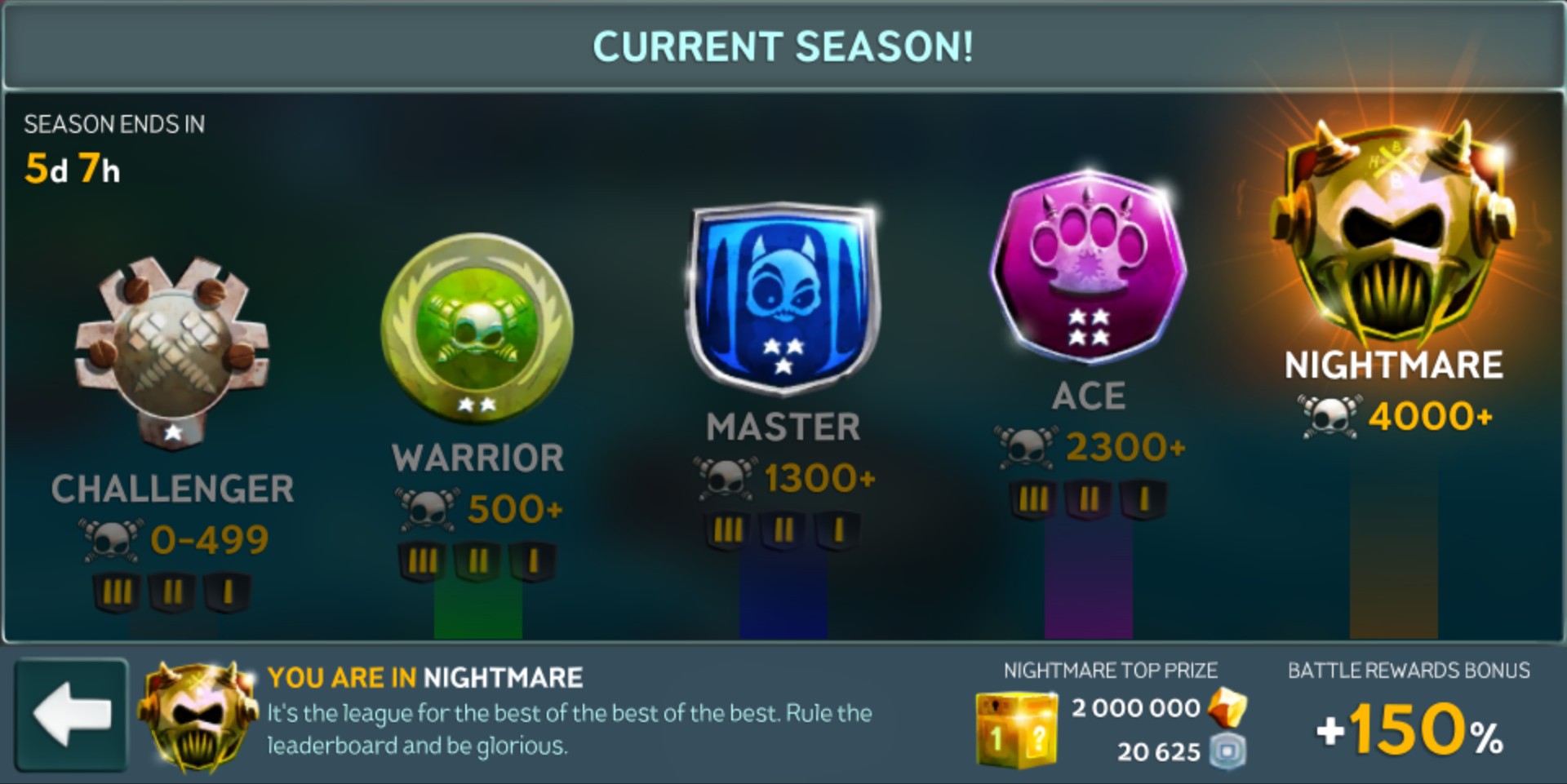Tap the season ends countdown timer
Screen dimensions: 1567x784
[73, 169]
